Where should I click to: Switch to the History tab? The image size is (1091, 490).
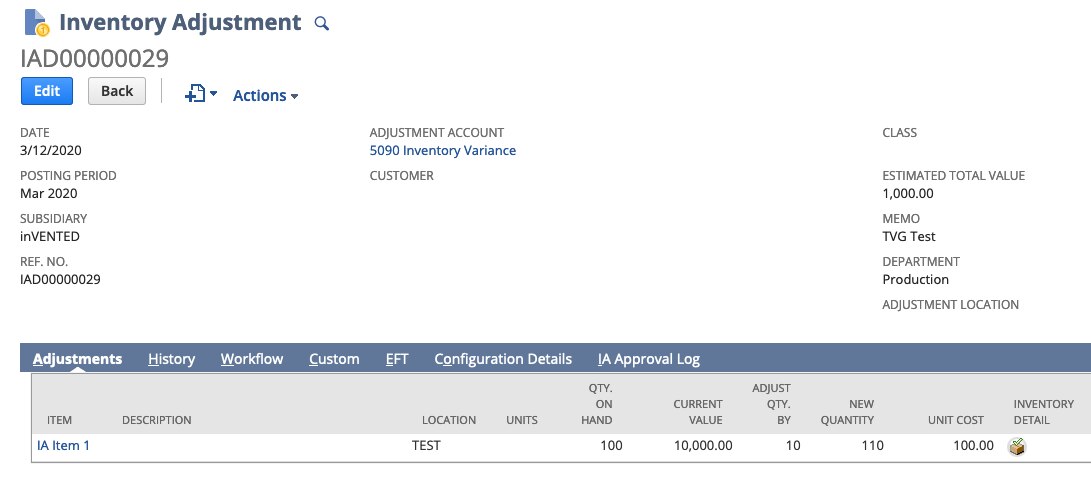pyautogui.click(x=171, y=359)
